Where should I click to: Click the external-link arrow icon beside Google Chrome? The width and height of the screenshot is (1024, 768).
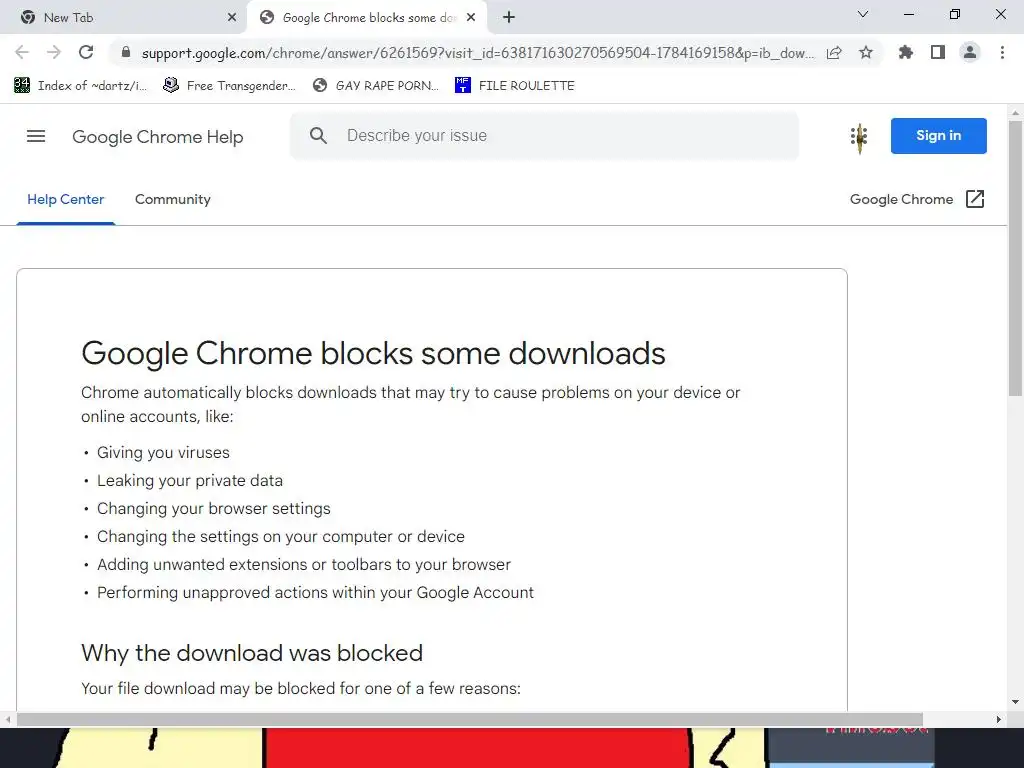pyautogui.click(x=975, y=199)
